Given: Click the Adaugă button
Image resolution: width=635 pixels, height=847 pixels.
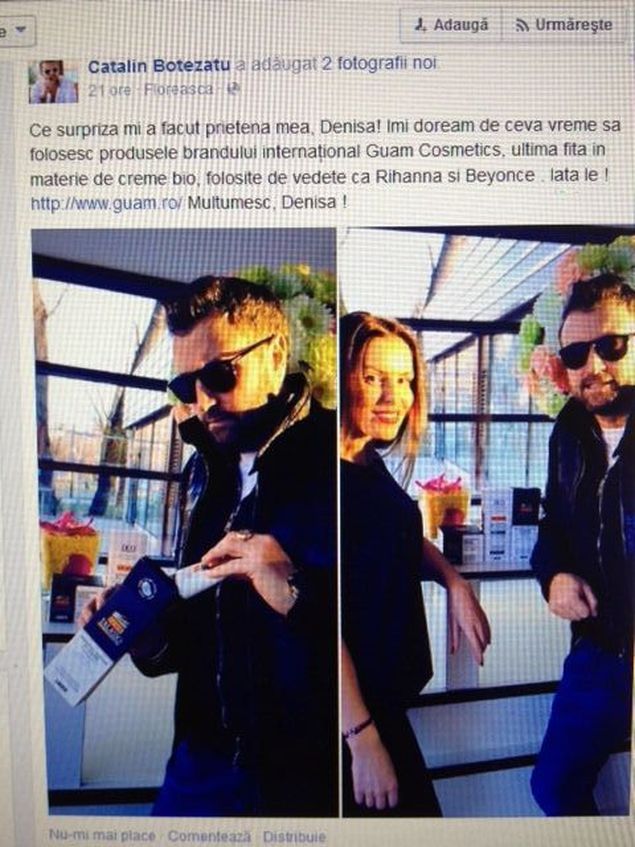Looking at the screenshot, I should (450, 25).
